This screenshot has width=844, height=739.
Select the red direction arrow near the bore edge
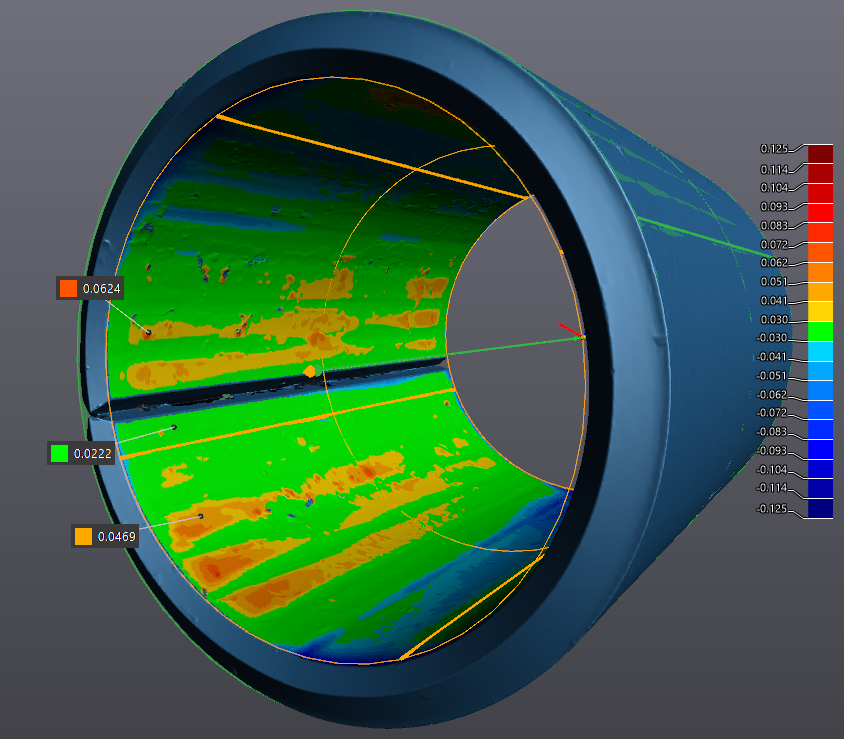[x=569, y=329]
